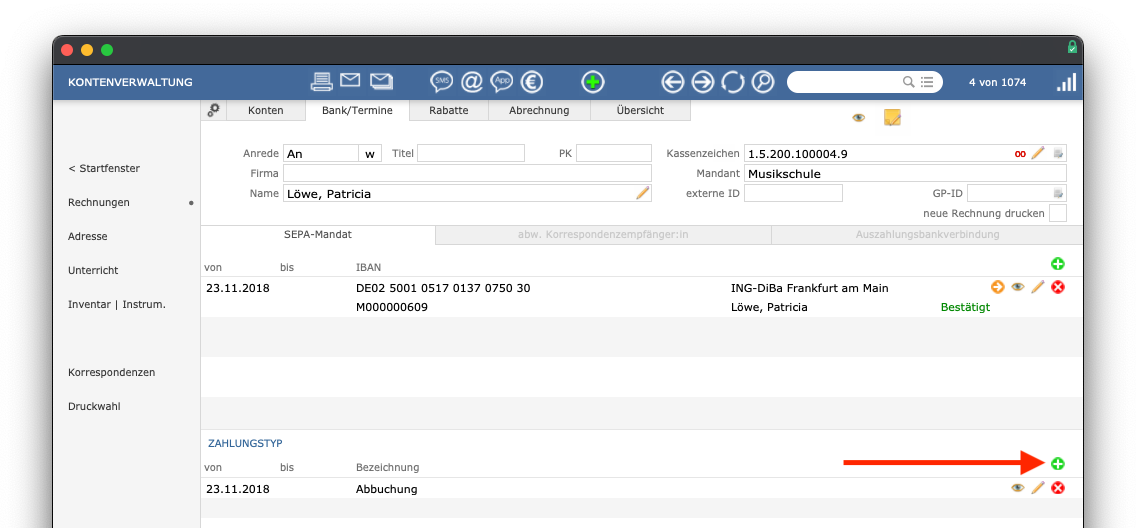Click the green 'Bestätigt' status
1139x528 pixels.
pyautogui.click(x=965, y=307)
